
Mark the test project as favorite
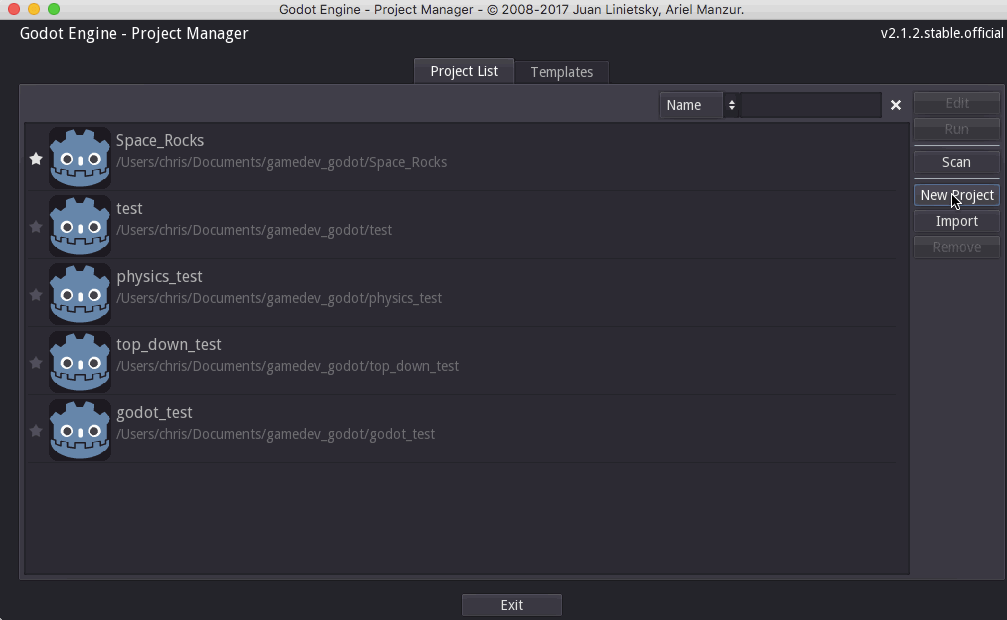(x=36, y=226)
